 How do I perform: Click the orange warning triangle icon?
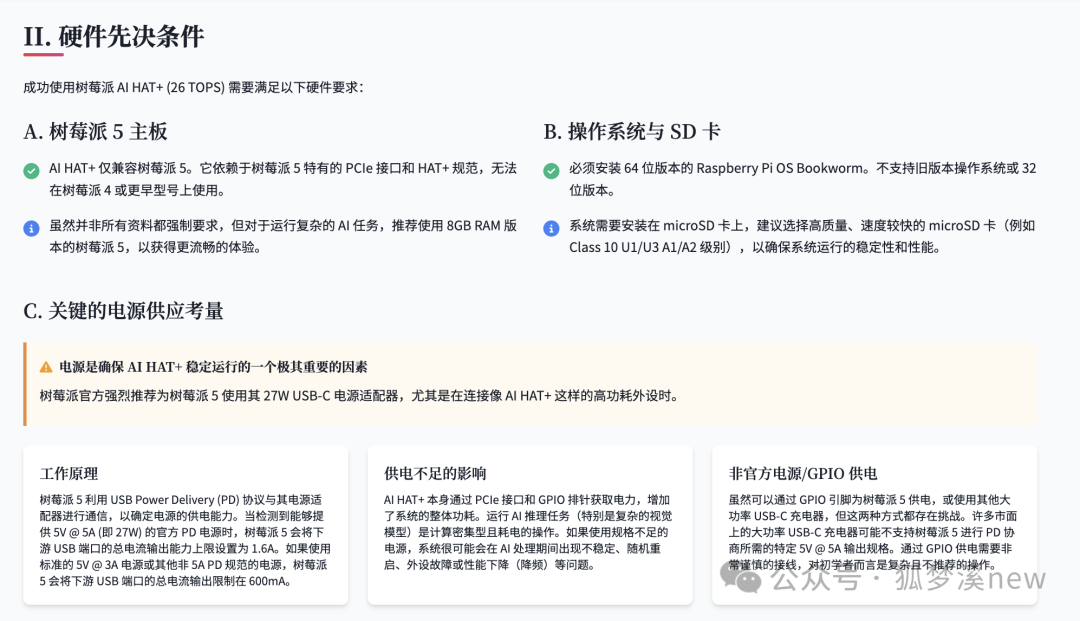point(46,367)
